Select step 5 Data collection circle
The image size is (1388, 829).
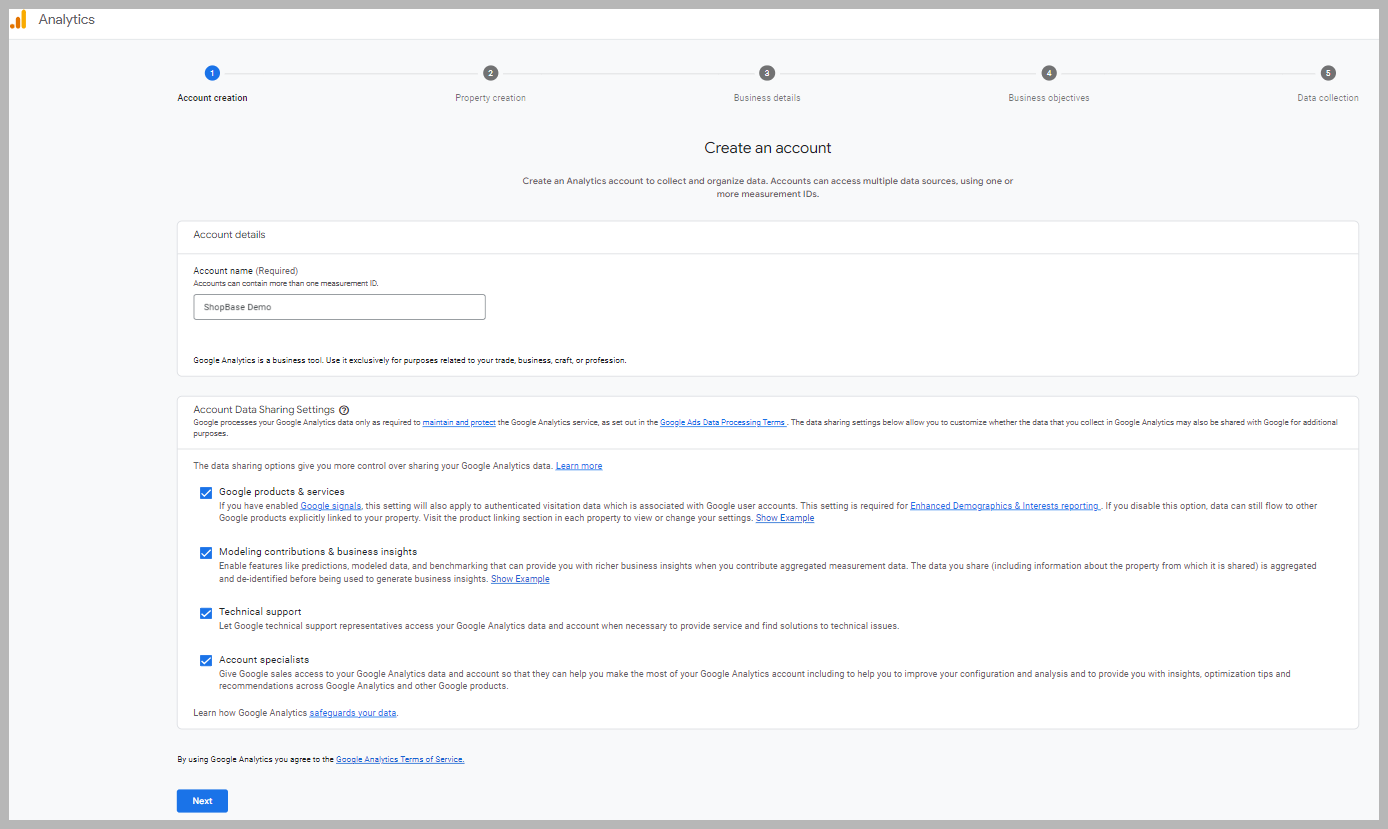[1327, 73]
